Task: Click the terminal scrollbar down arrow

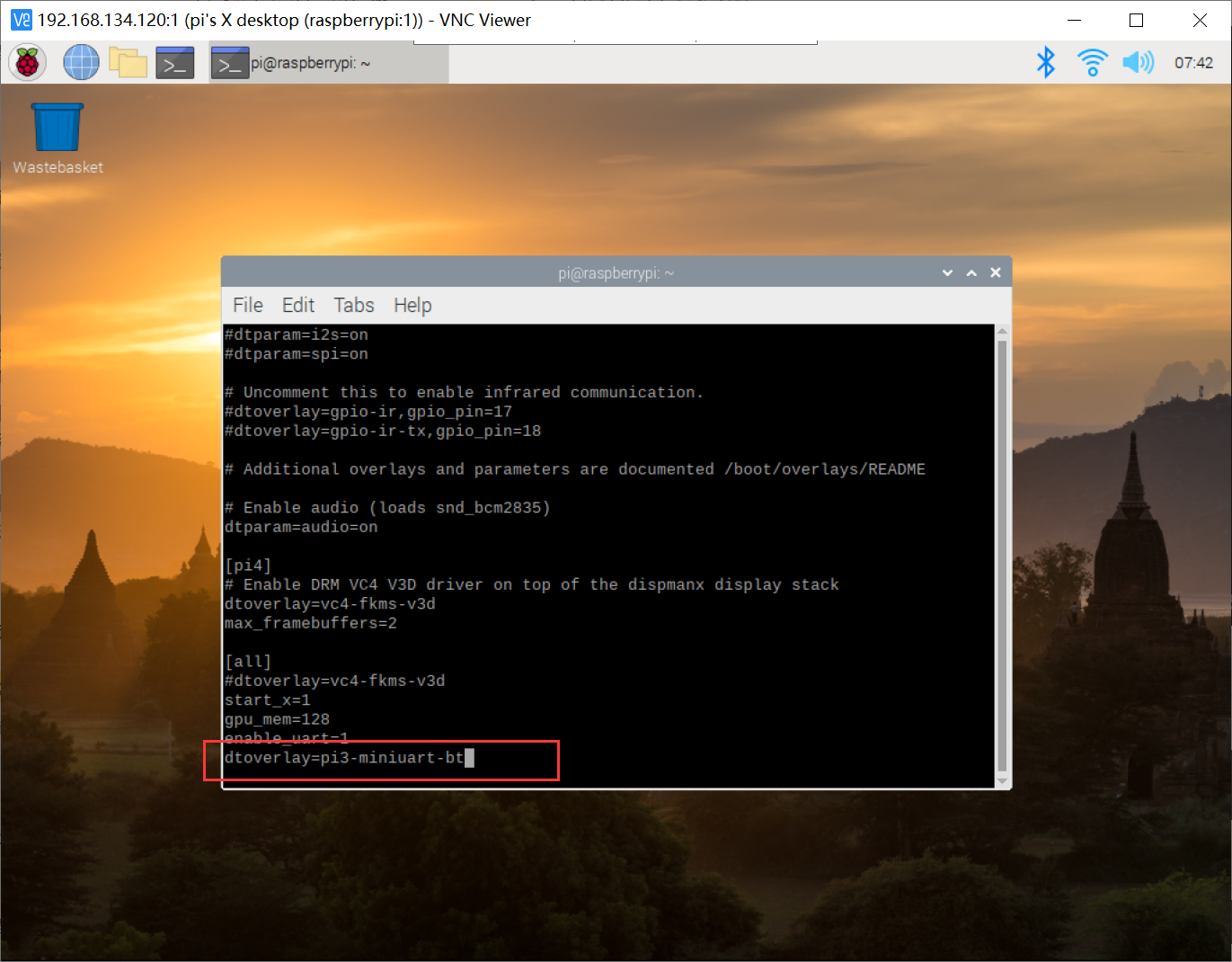Action: tap(1002, 780)
